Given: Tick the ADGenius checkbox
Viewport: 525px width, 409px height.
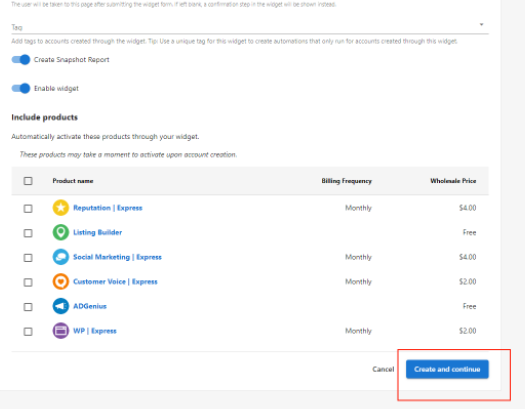Looking at the screenshot, I should [28, 307].
